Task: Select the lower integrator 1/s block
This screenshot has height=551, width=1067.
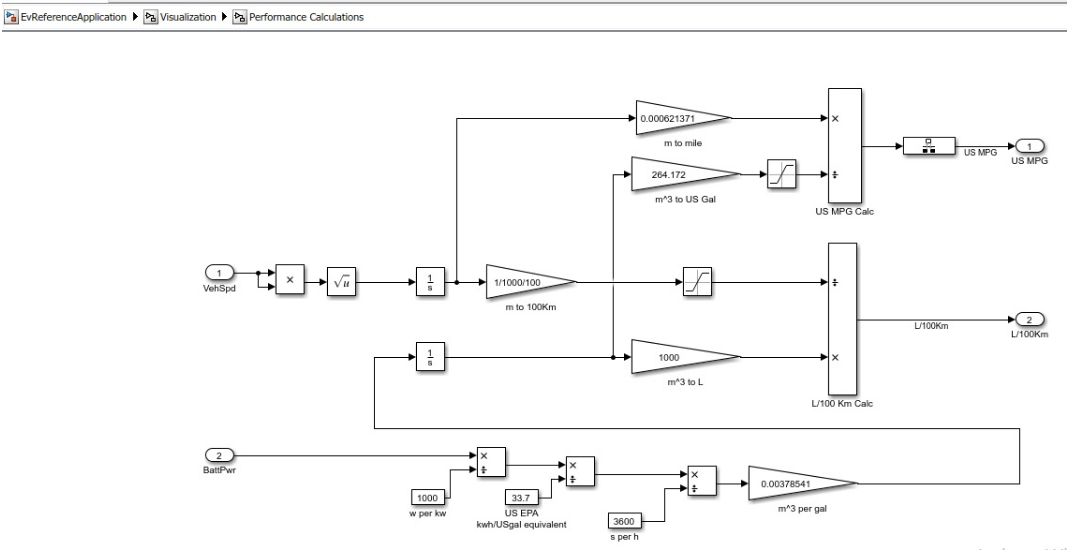Action: [x=430, y=356]
